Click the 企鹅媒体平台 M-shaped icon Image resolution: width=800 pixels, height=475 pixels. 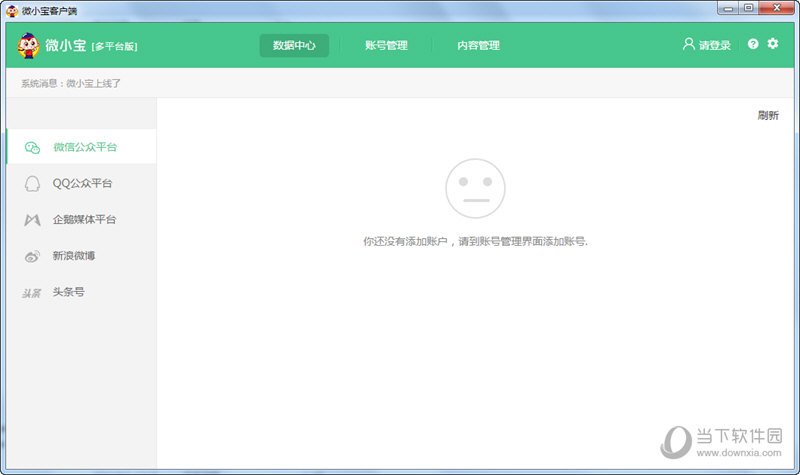coord(32,220)
